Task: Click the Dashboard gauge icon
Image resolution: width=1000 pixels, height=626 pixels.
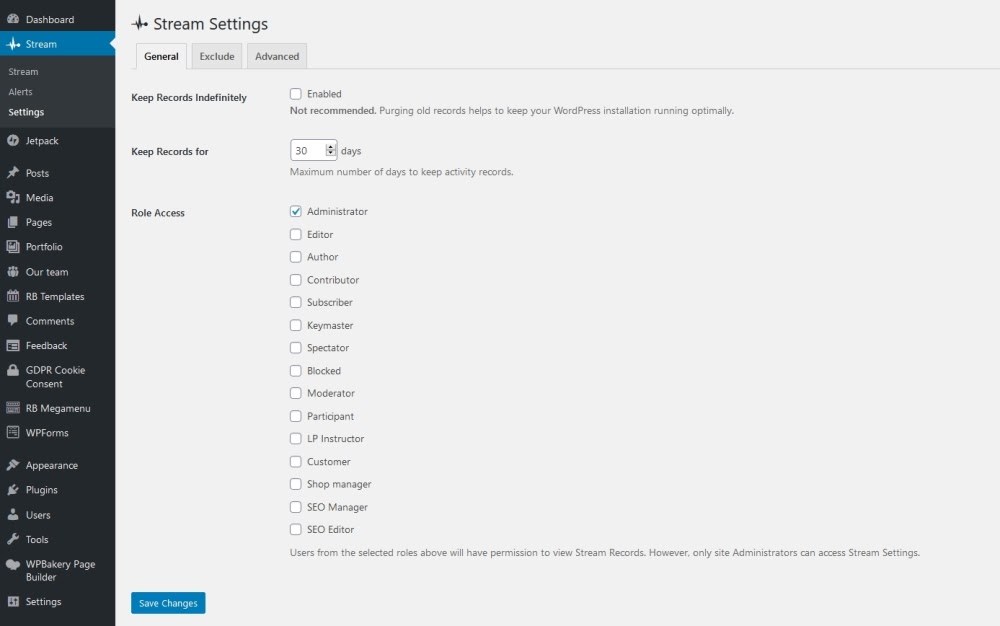Action: click(13, 19)
